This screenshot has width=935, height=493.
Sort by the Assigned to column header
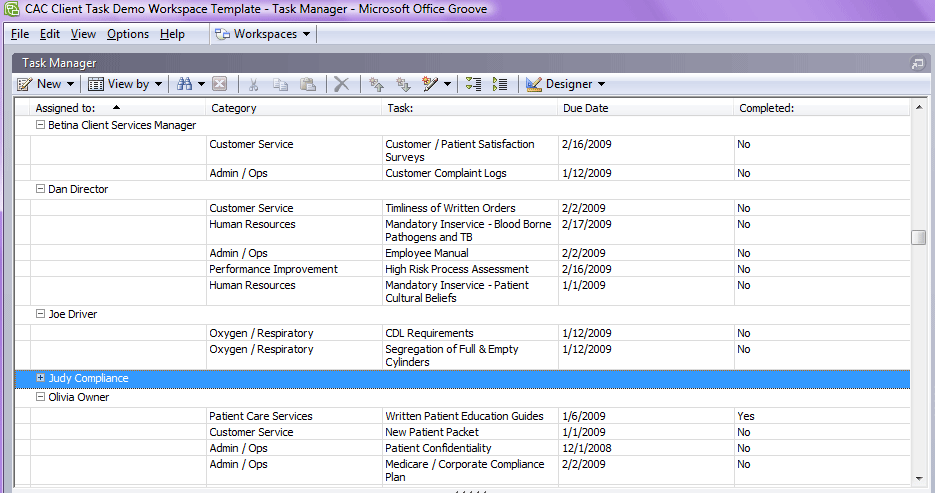tap(117, 108)
